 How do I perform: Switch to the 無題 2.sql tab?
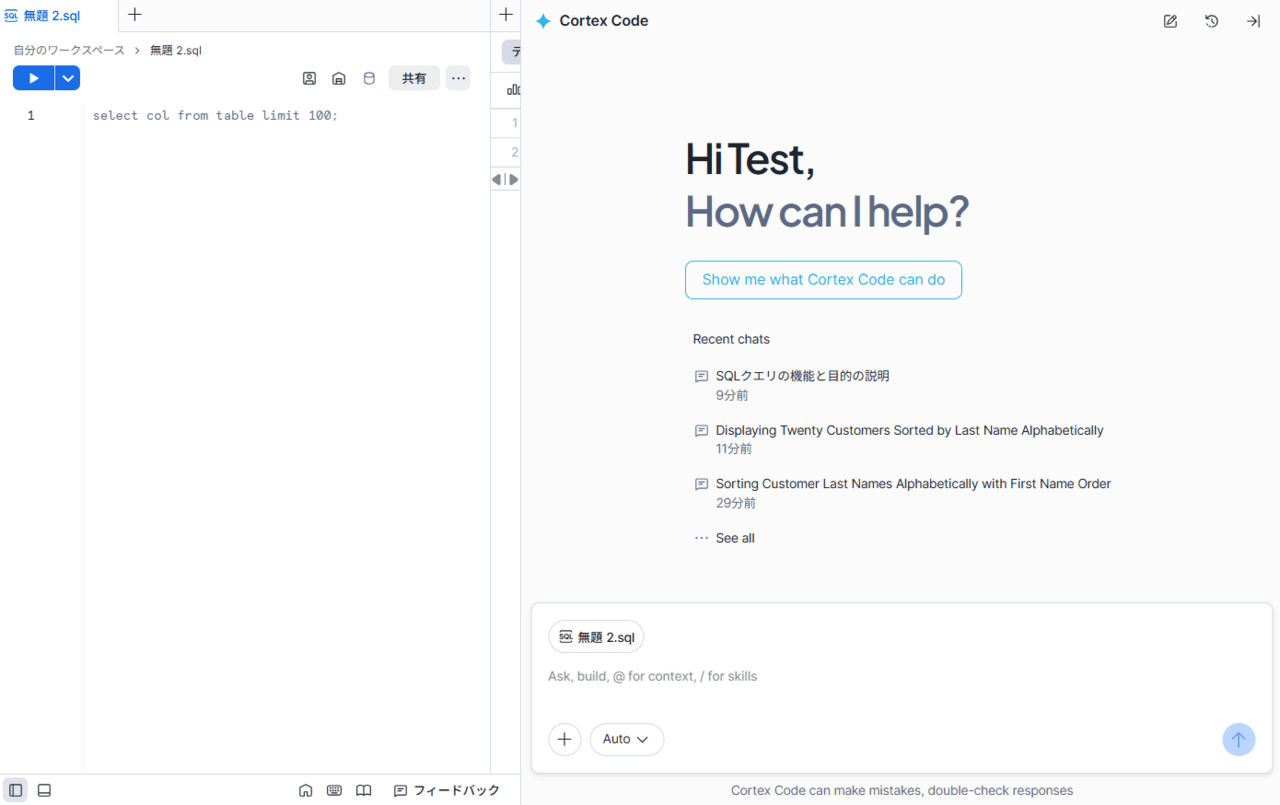pos(50,16)
